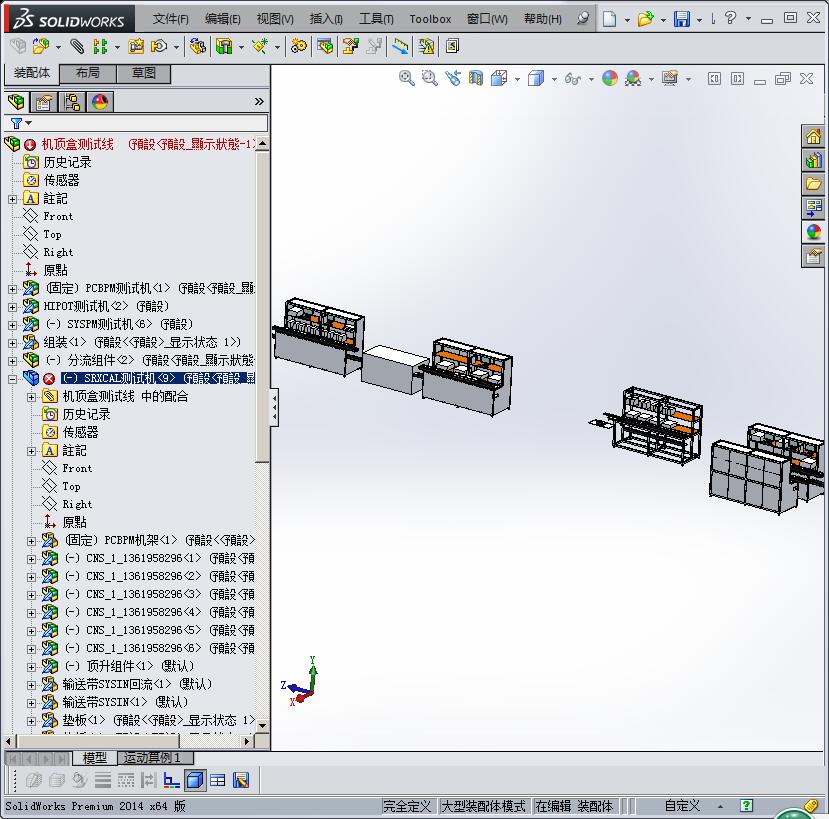Toggle the axis-colored sketch icon in bottom toolbar
The height and width of the screenshot is (819, 829).
(171, 780)
